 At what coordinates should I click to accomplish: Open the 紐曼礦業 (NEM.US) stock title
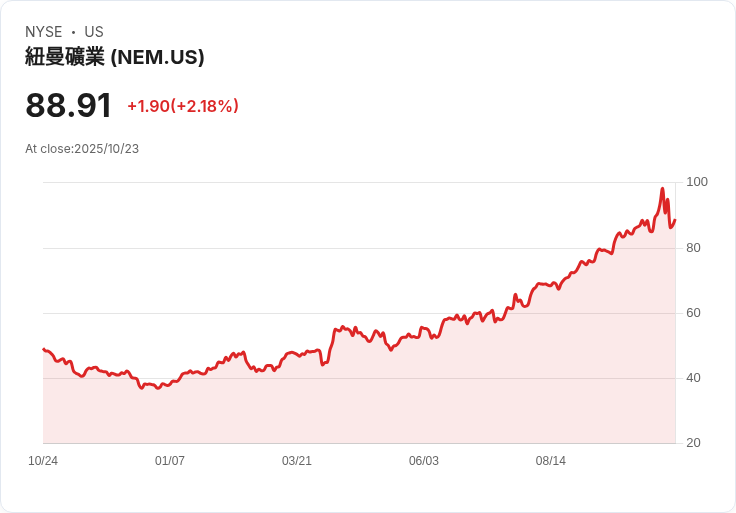(115, 57)
